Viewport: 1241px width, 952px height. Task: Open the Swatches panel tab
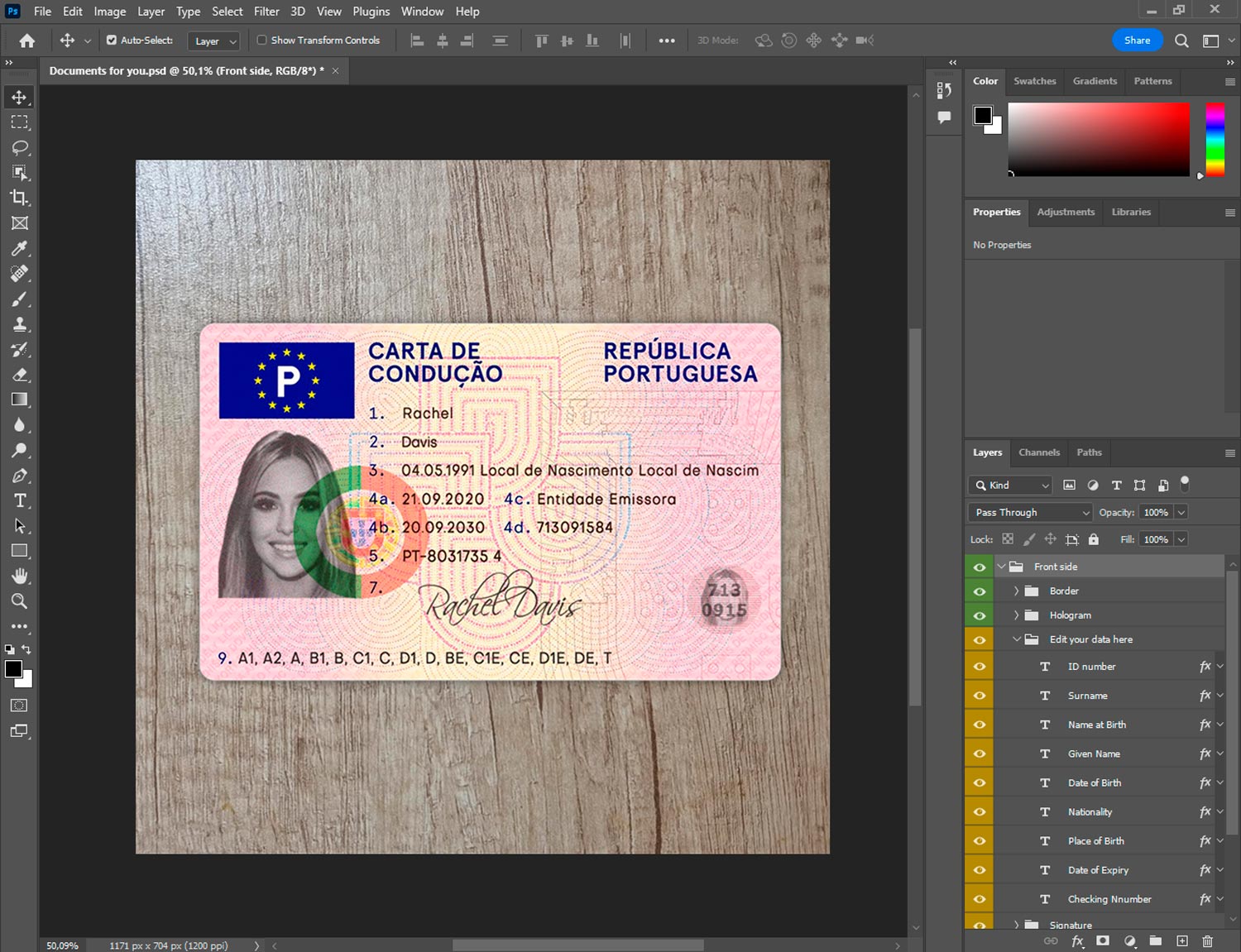click(1034, 81)
